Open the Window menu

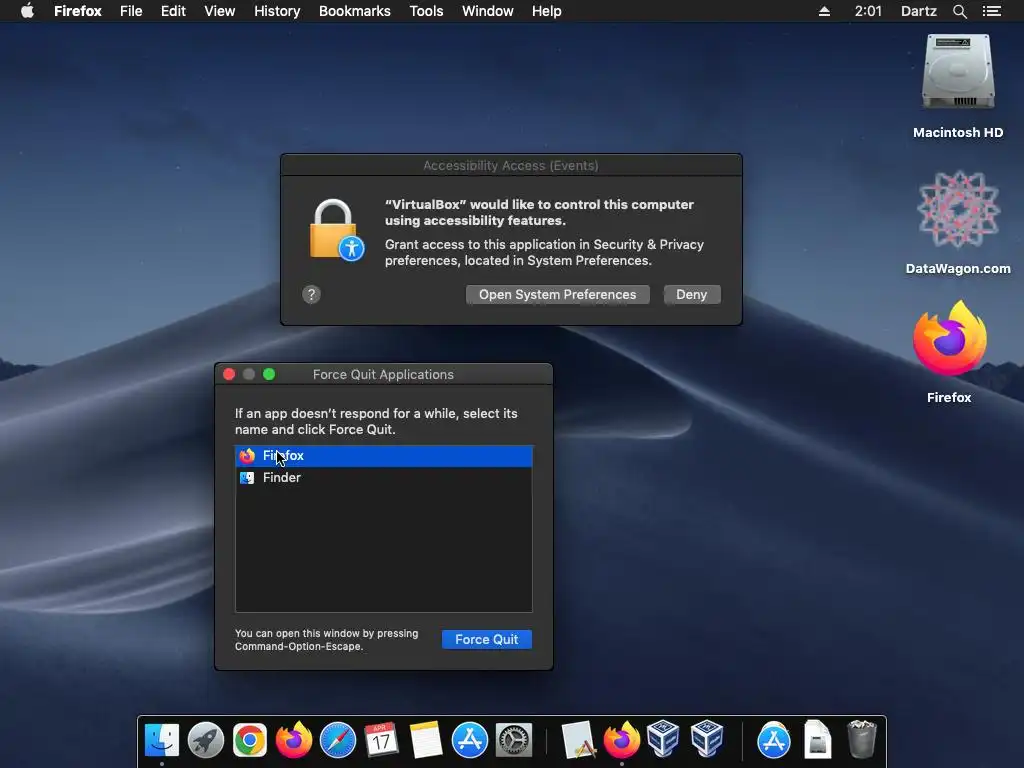tap(488, 11)
